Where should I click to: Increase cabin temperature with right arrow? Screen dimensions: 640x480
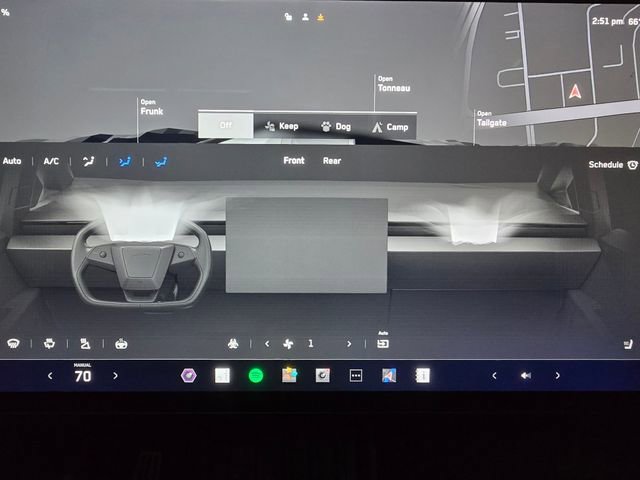(115, 376)
